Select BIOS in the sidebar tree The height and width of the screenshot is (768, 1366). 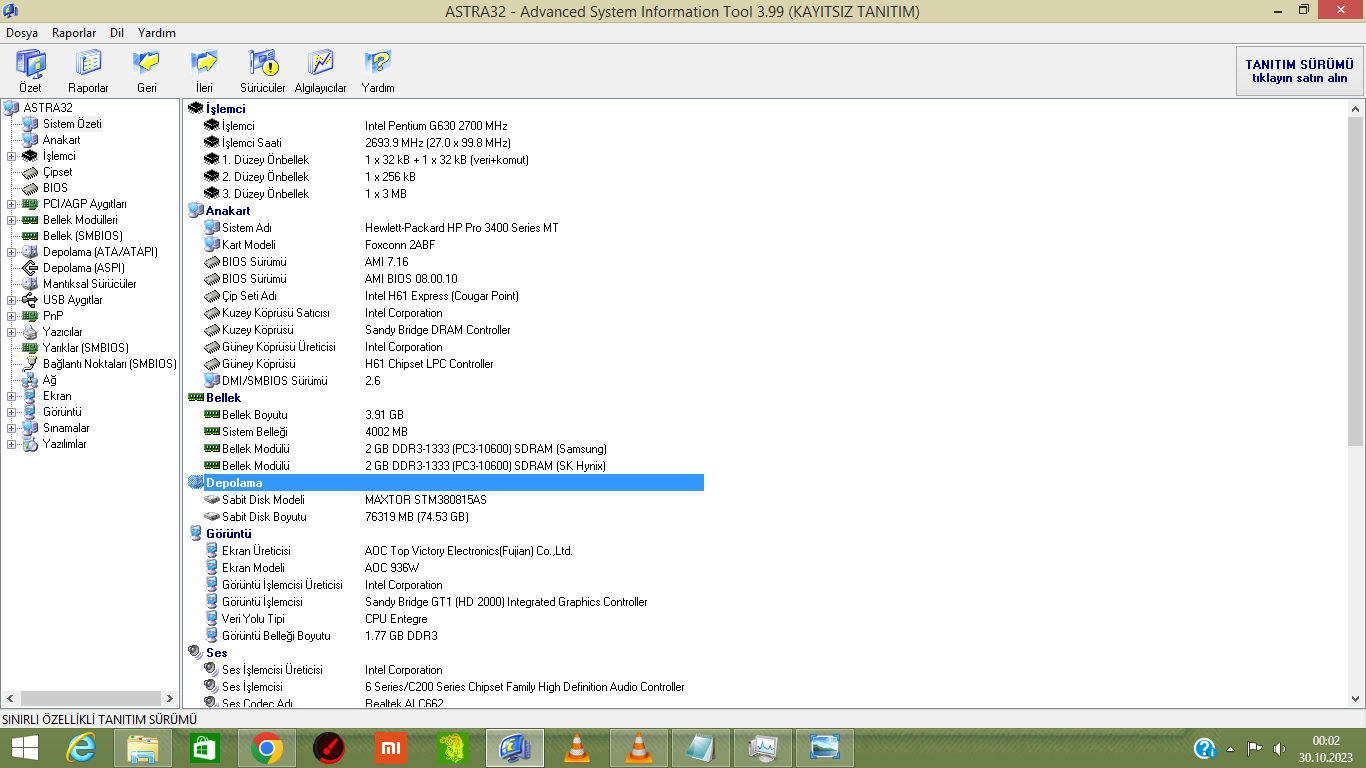click(55, 188)
